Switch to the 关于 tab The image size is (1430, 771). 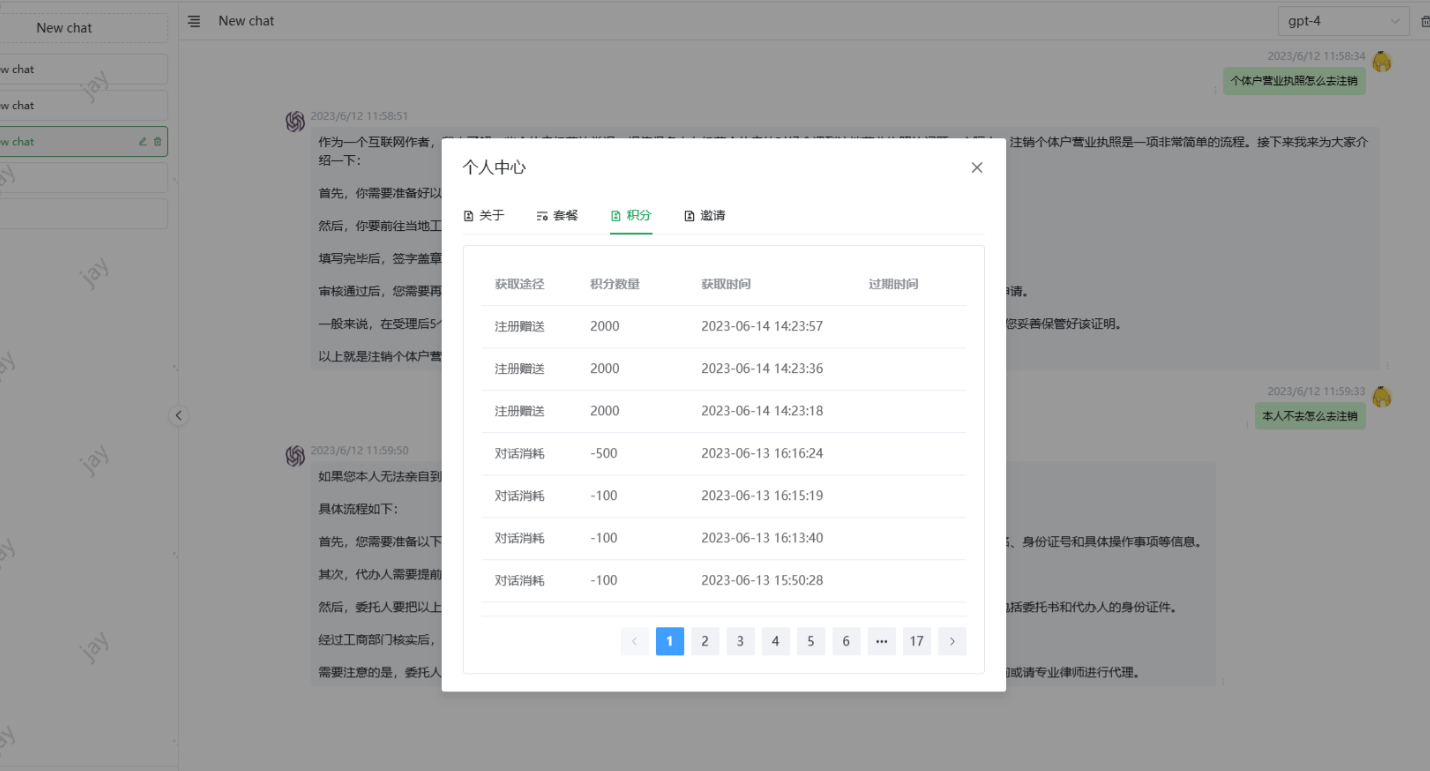[x=484, y=216]
